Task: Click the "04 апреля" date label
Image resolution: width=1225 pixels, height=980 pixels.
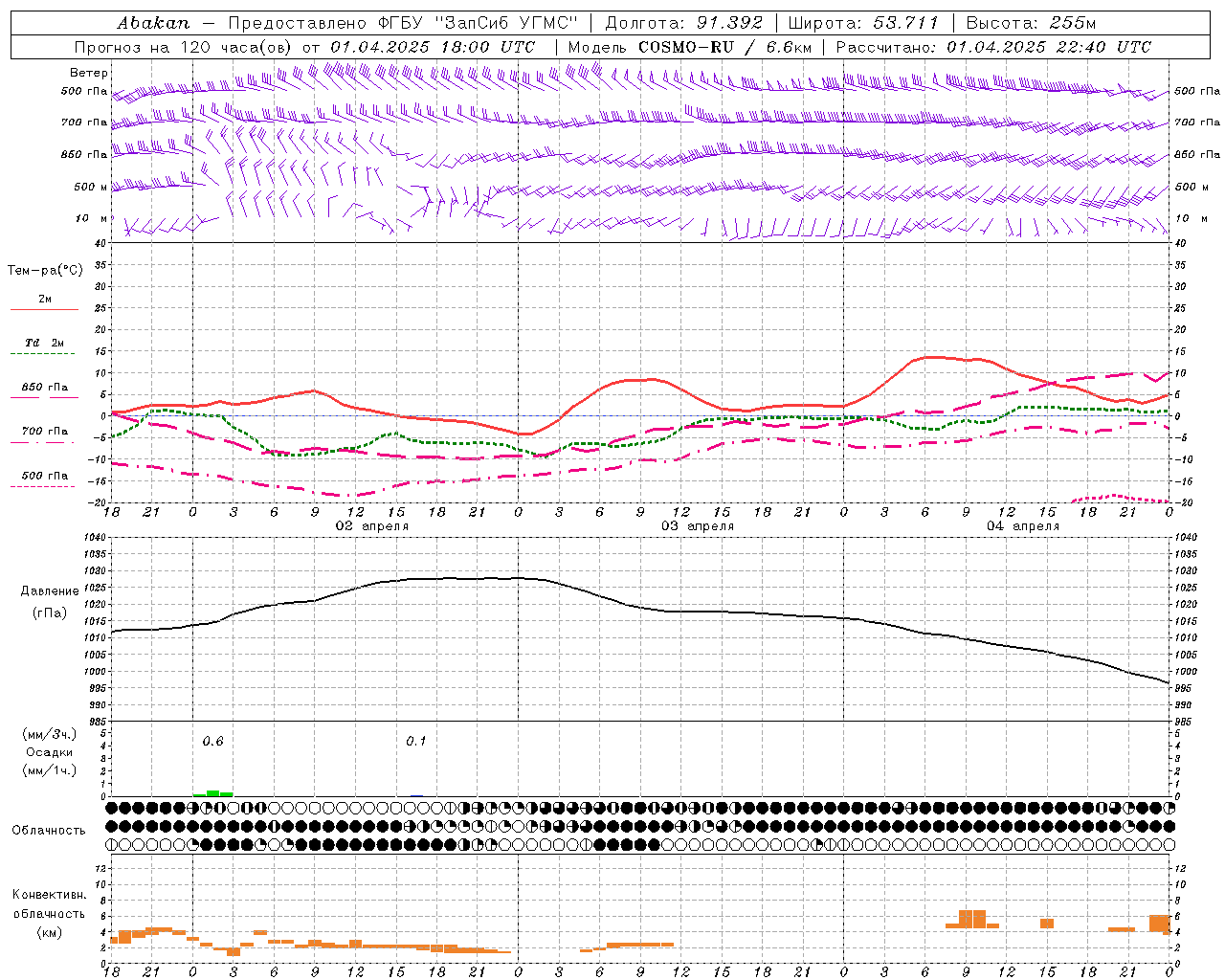Action: tap(1023, 526)
